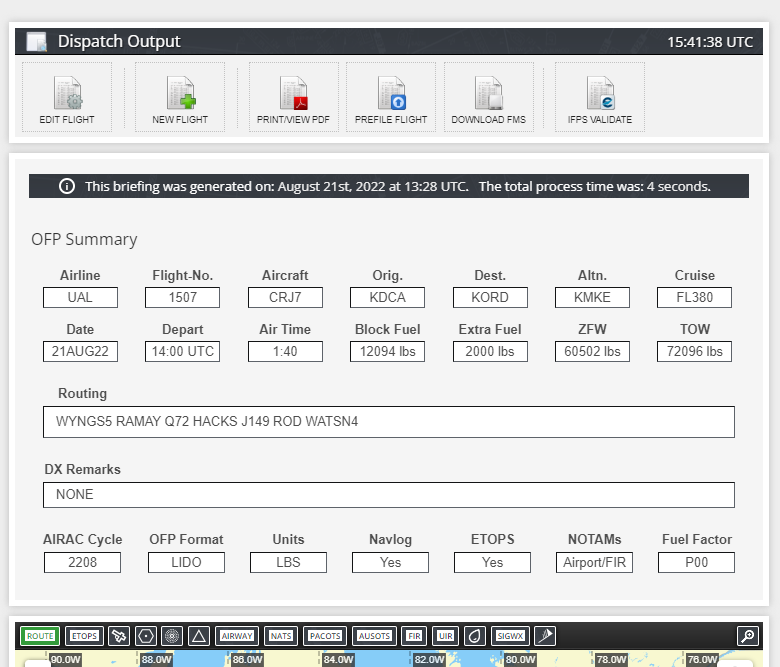
Task: Toggle the VOR compass rose layer icon
Action: point(172,636)
